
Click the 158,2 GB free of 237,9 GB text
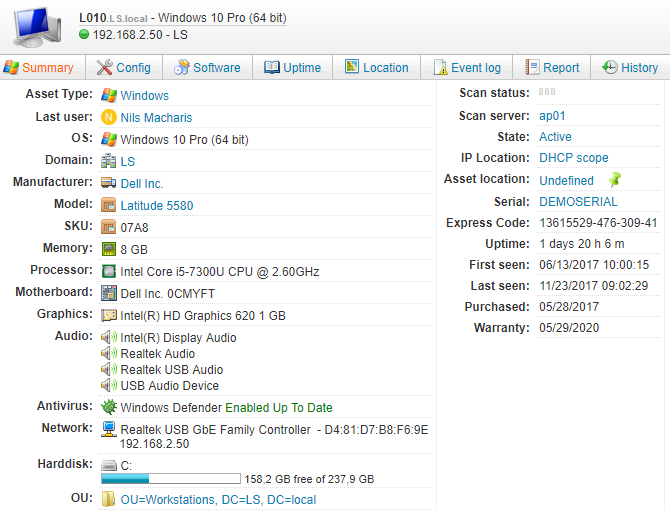click(x=309, y=479)
